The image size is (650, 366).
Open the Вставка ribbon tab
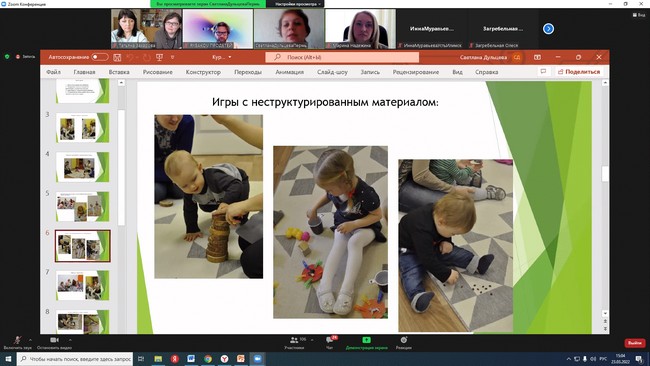(x=119, y=72)
